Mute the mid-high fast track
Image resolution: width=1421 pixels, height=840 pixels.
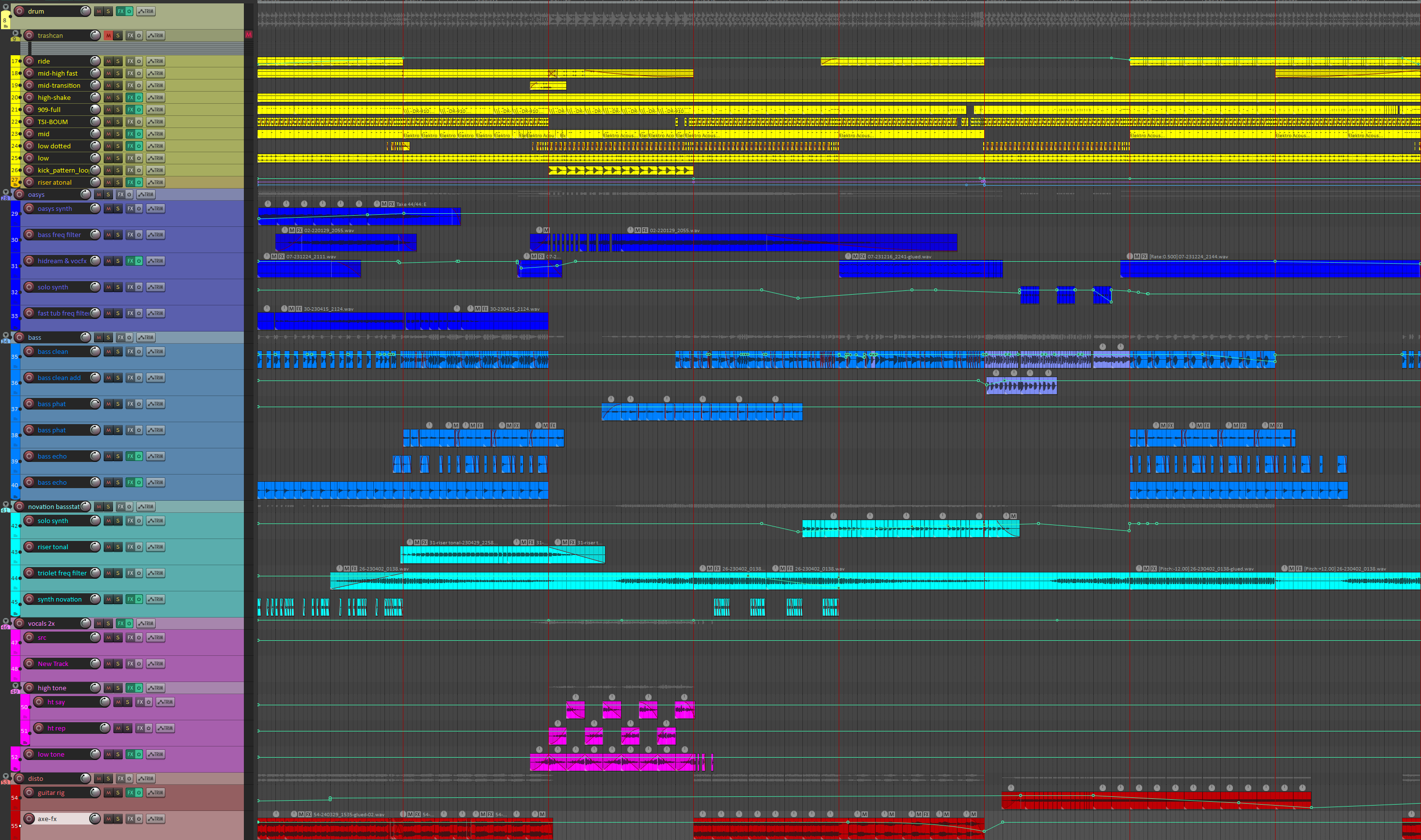click(108, 74)
